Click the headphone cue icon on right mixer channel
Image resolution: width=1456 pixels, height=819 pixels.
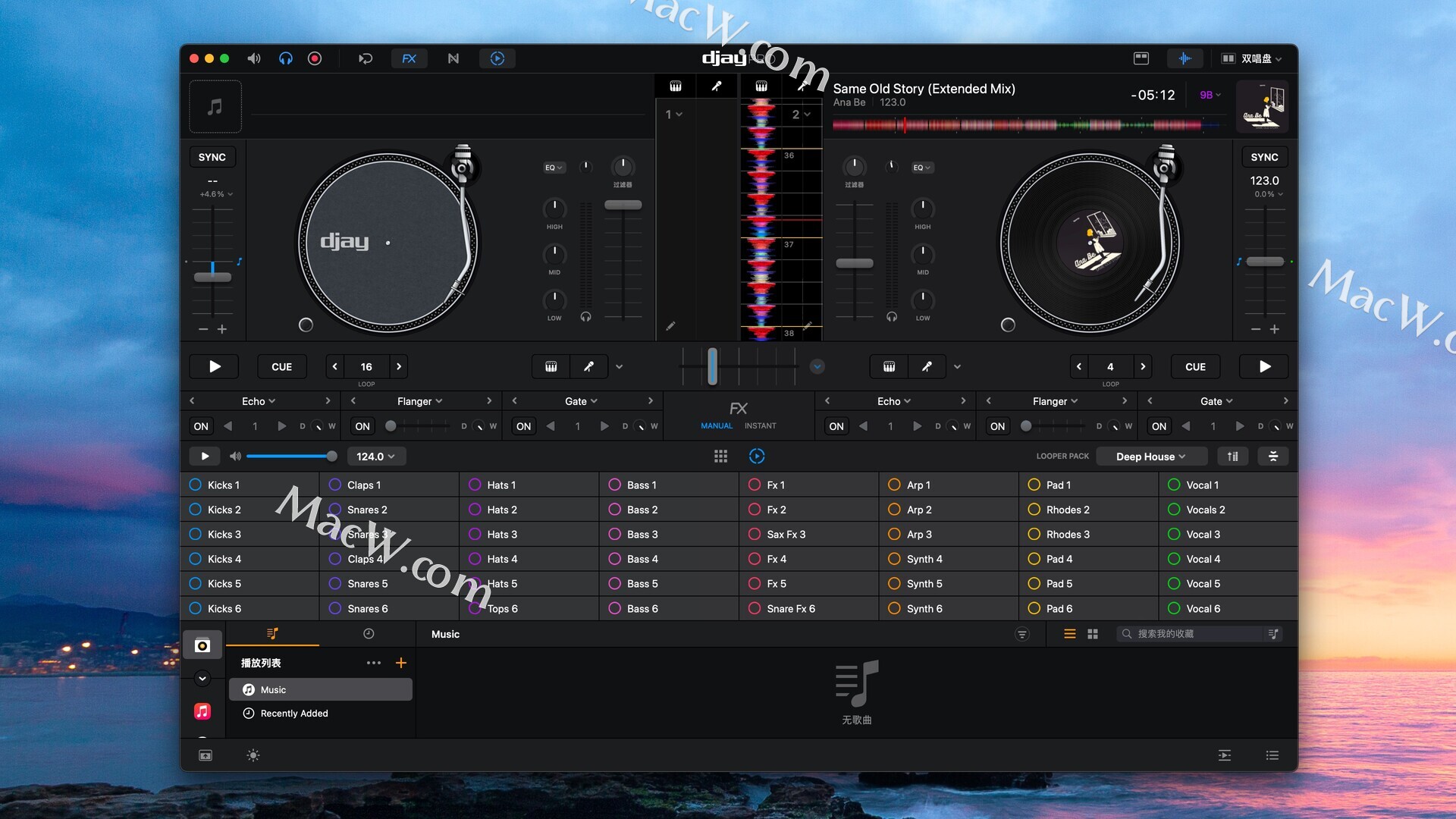pyautogui.click(x=892, y=317)
